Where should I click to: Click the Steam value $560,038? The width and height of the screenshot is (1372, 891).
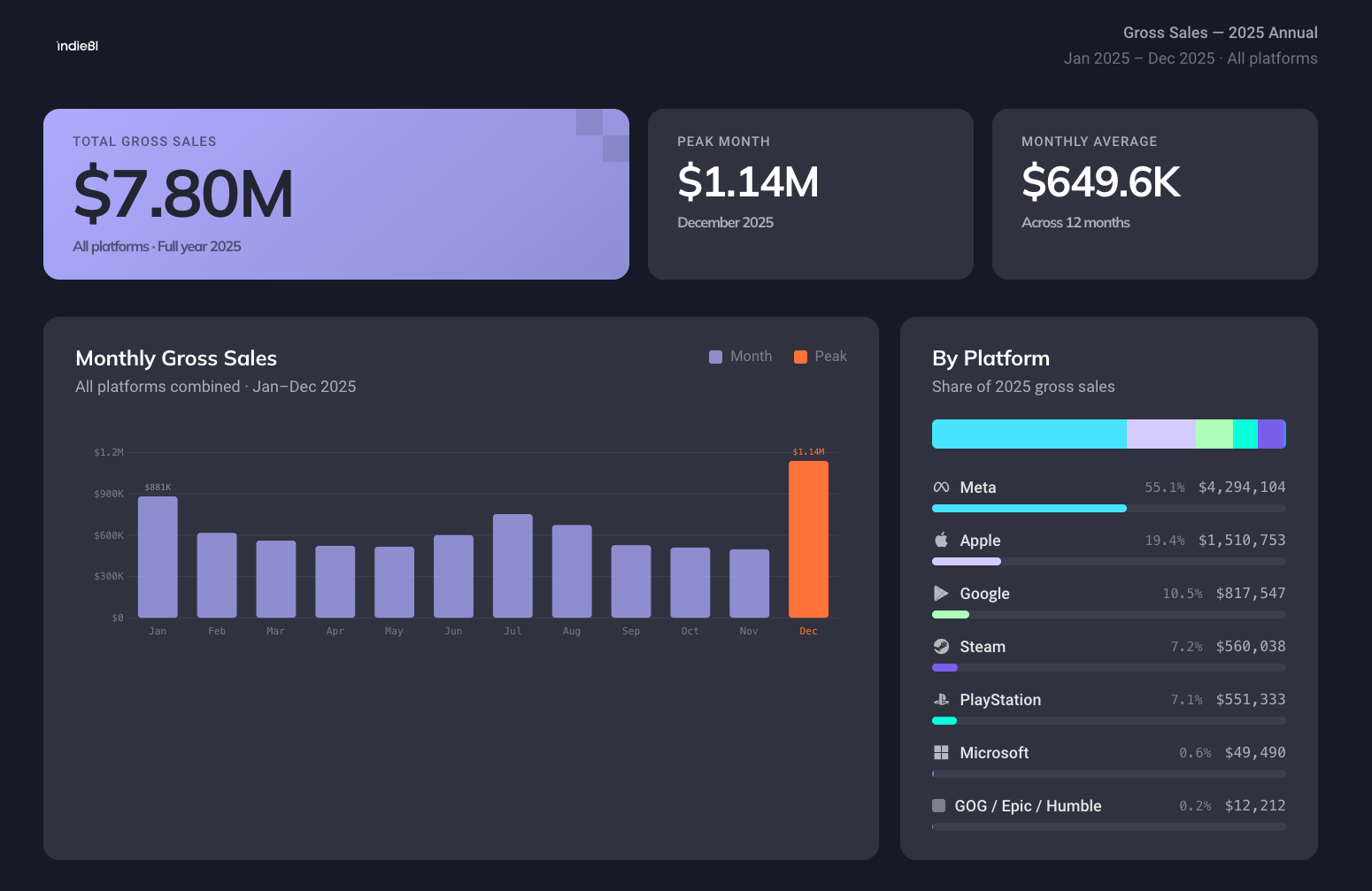coord(1251,646)
